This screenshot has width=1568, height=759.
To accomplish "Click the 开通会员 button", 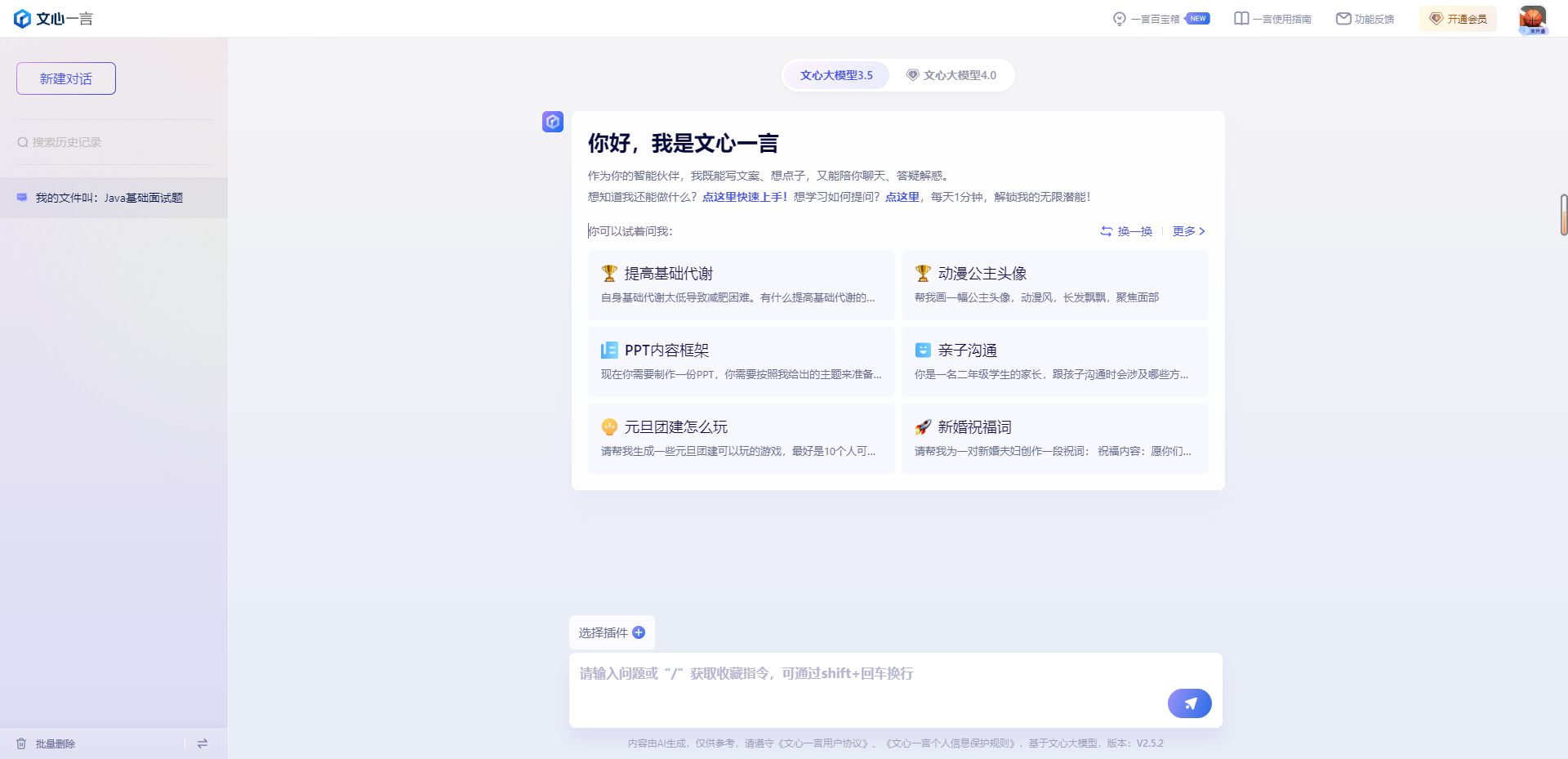I will pos(1458,19).
